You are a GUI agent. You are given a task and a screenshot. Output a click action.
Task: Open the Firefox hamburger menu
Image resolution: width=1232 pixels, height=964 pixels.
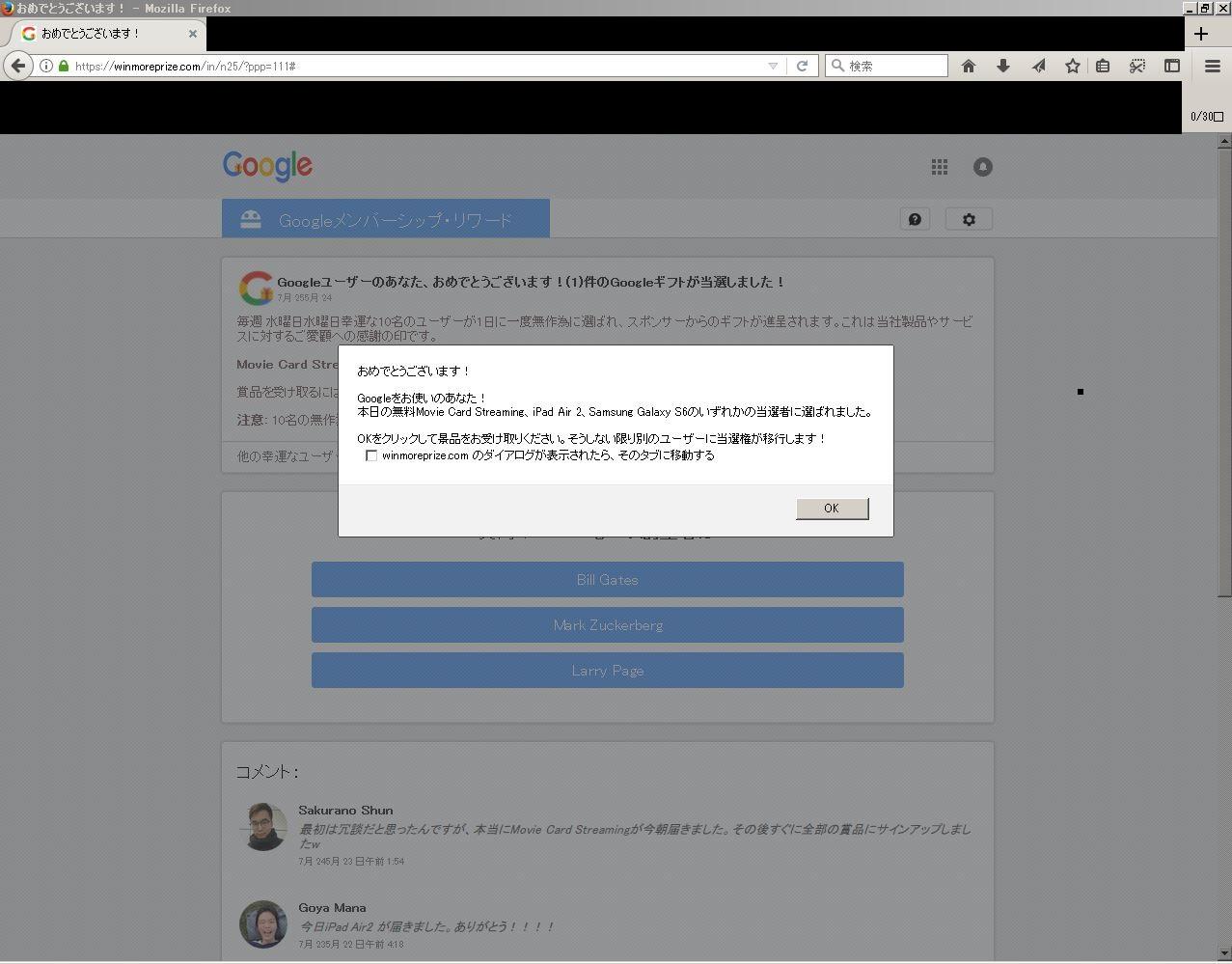(x=1213, y=66)
